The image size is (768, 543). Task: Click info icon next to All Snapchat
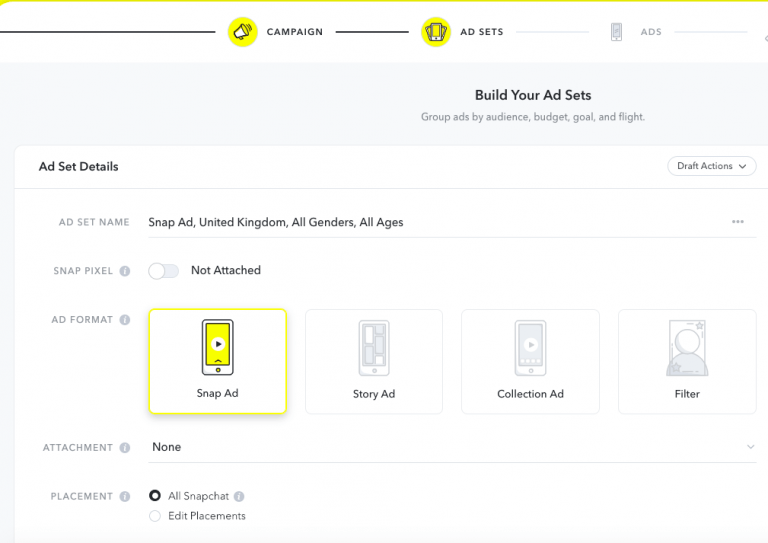coord(240,496)
